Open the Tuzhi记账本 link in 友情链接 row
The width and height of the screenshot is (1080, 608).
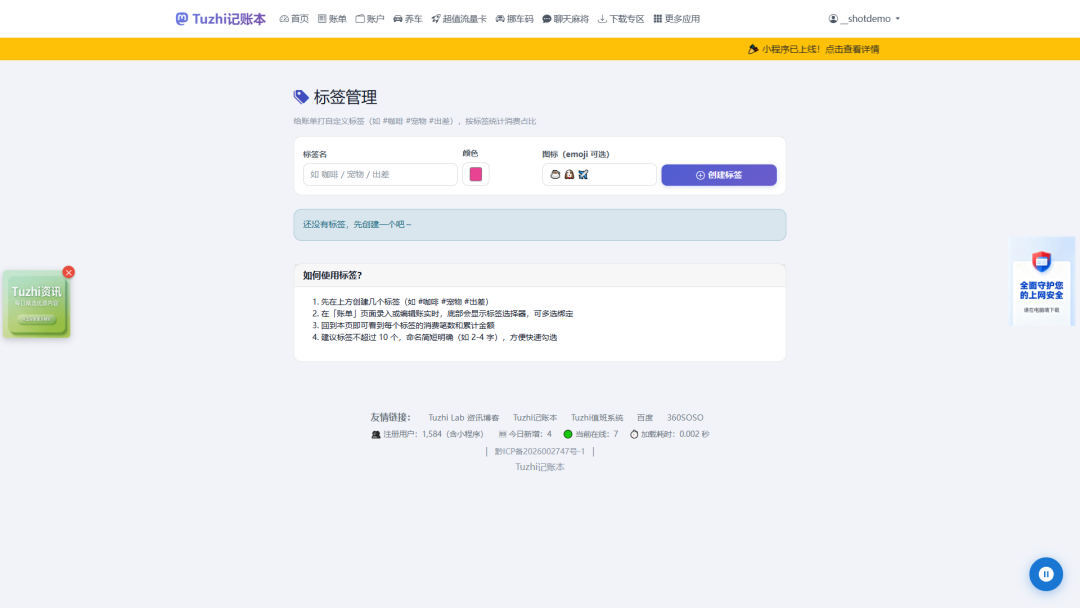point(534,417)
